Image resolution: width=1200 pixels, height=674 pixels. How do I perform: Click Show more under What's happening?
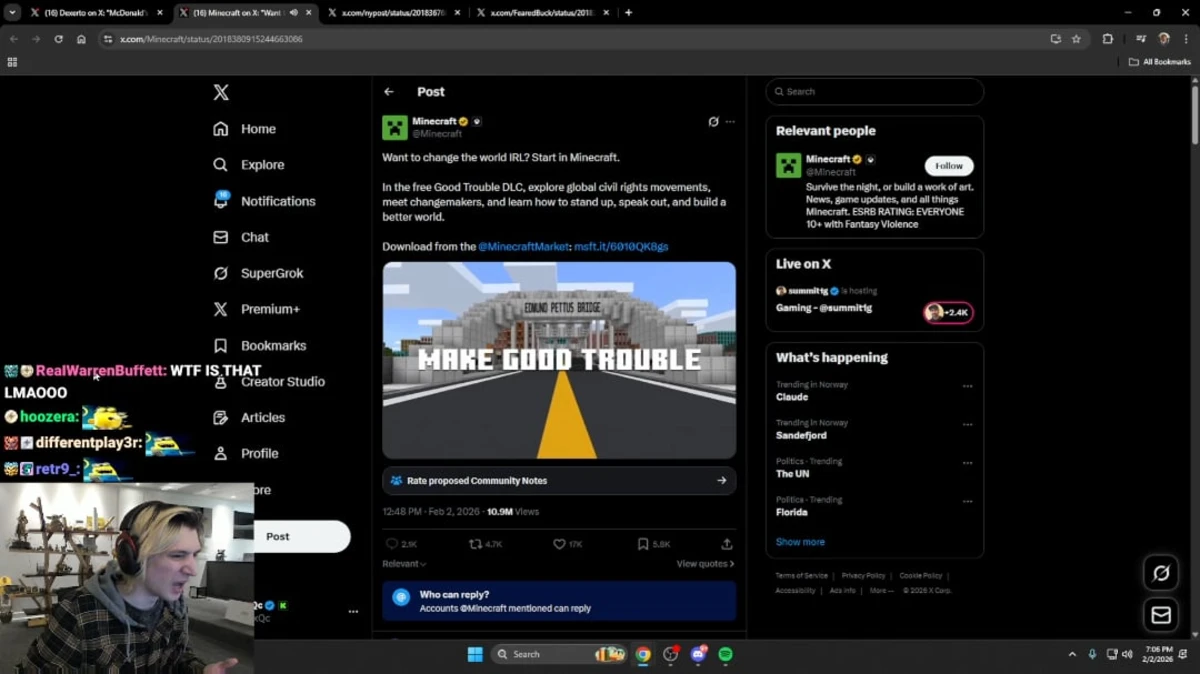pyautogui.click(x=800, y=542)
